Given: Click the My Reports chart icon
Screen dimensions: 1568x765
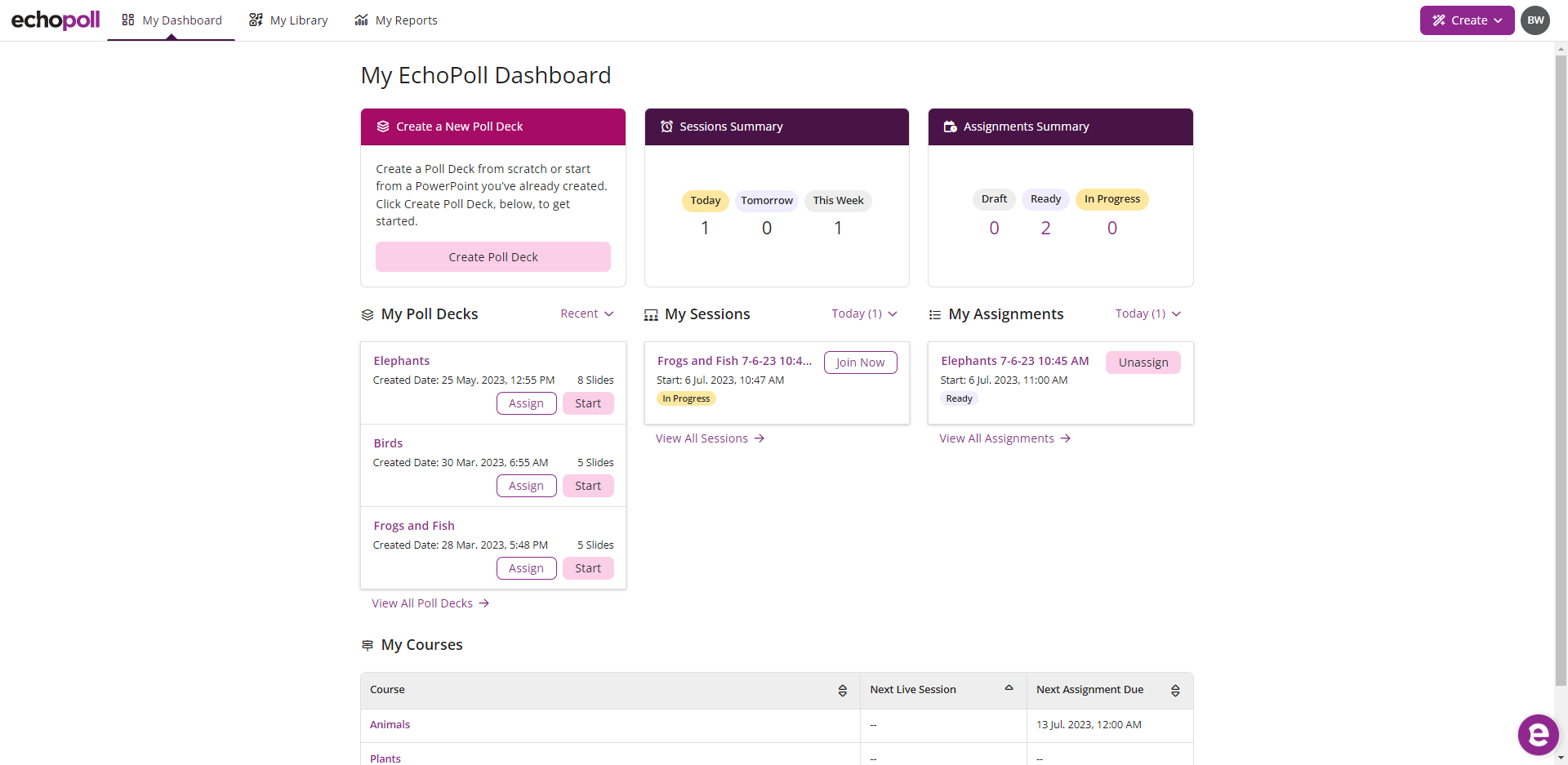Looking at the screenshot, I should point(361,20).
